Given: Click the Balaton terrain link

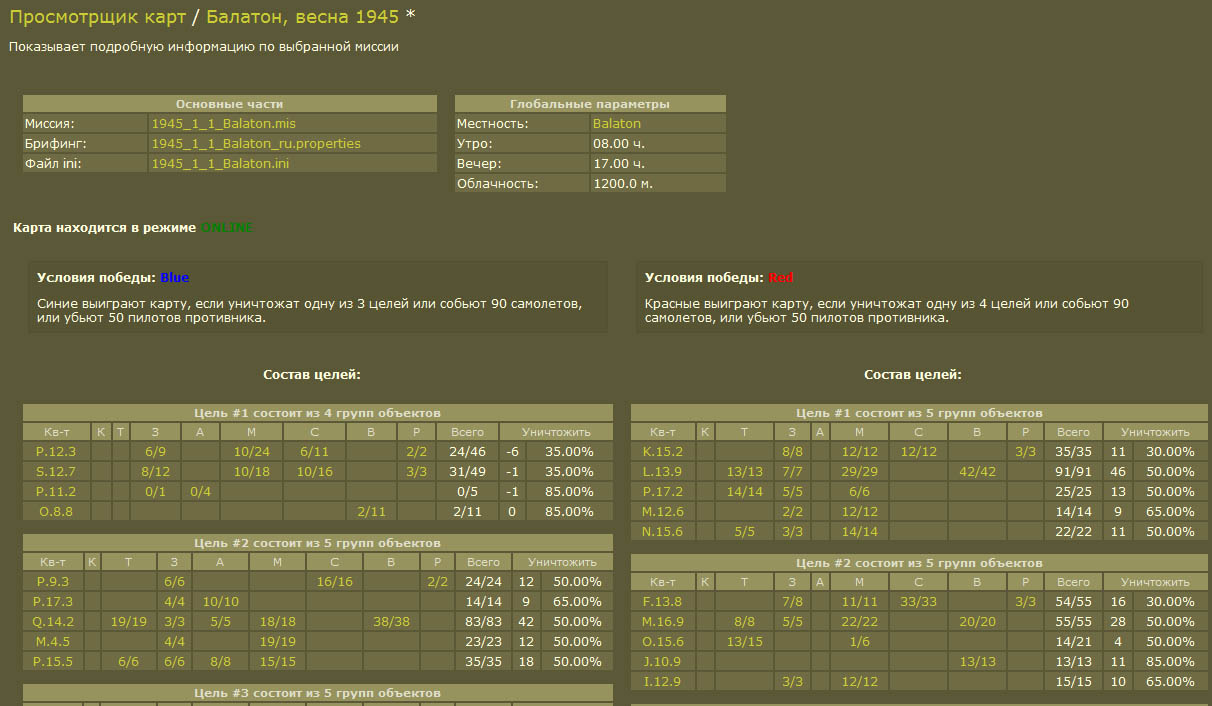Looking at the screenshot, I should coord(617,124).
